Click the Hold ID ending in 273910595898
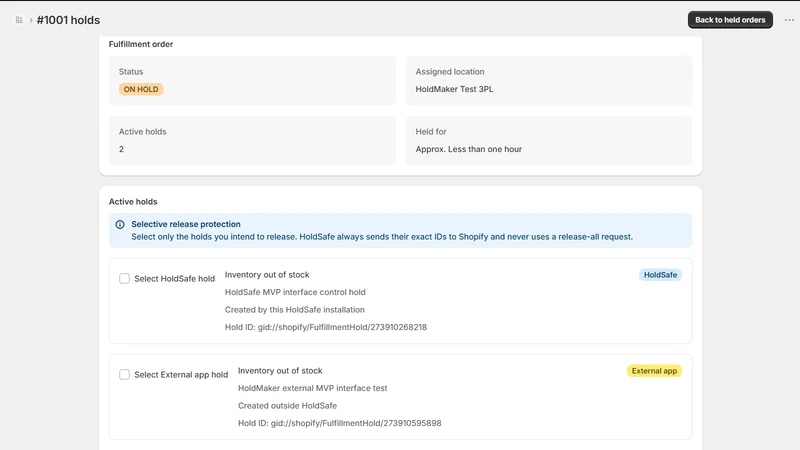Screen dimensions: 800x450 click(339, 423)
